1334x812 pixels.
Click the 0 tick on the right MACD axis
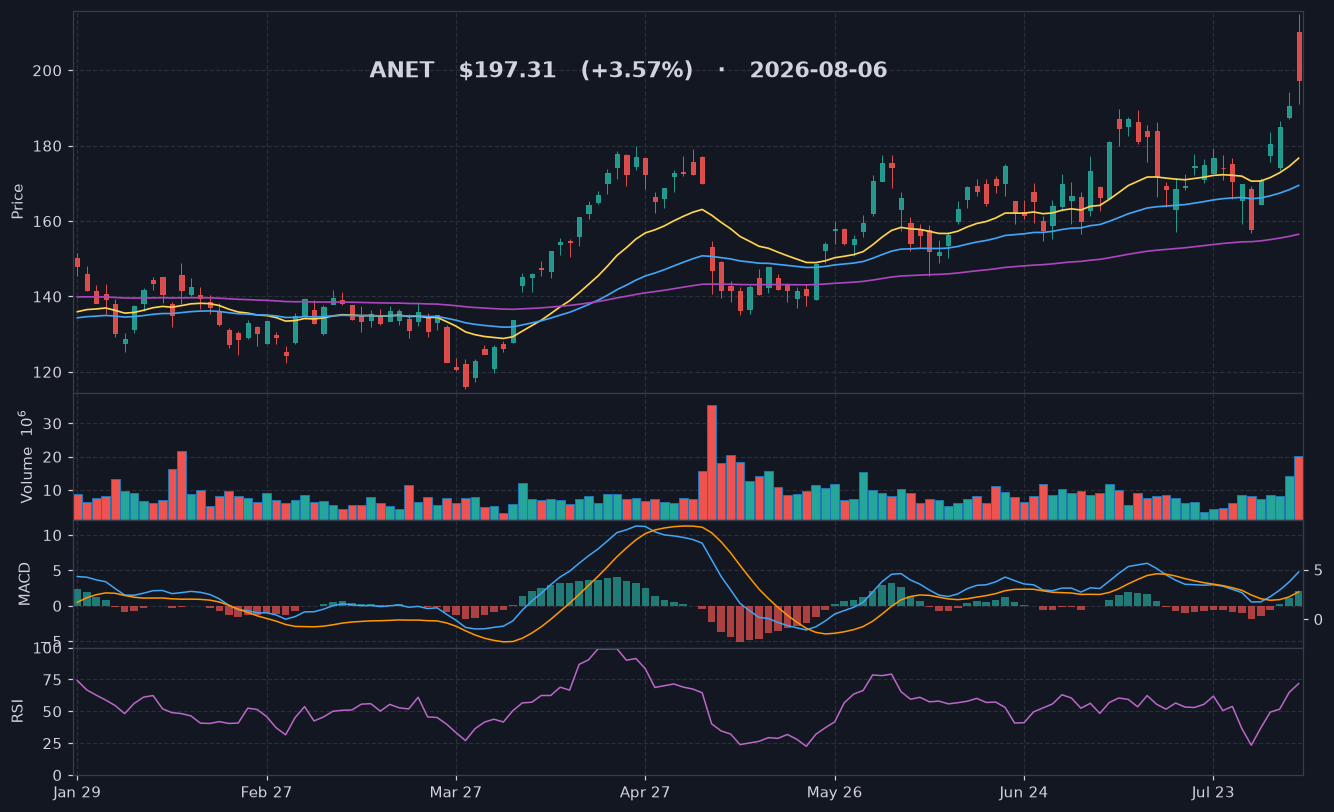click(1318, 620)
